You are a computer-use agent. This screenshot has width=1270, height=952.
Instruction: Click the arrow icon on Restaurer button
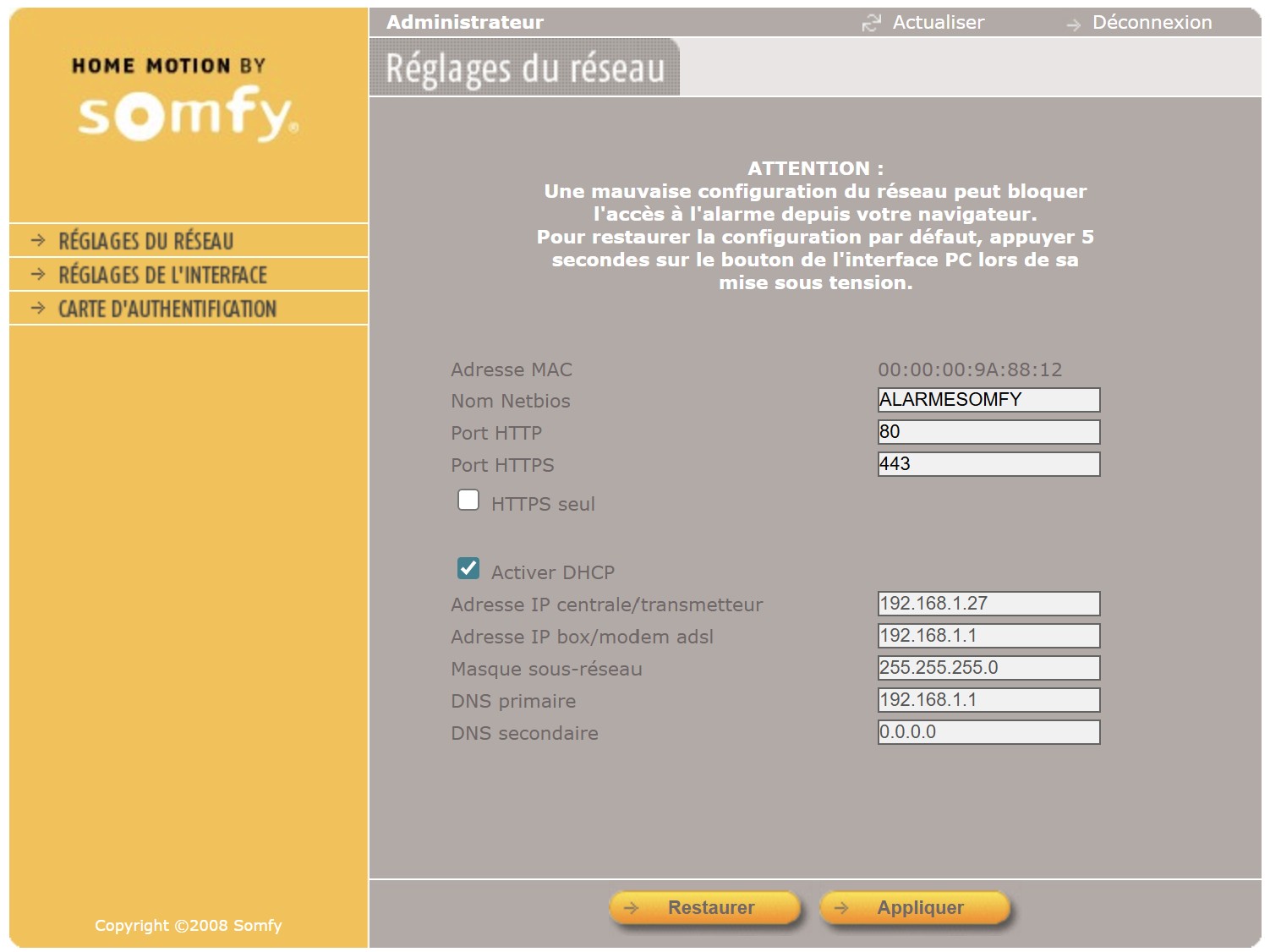click(x=631, y=908)
